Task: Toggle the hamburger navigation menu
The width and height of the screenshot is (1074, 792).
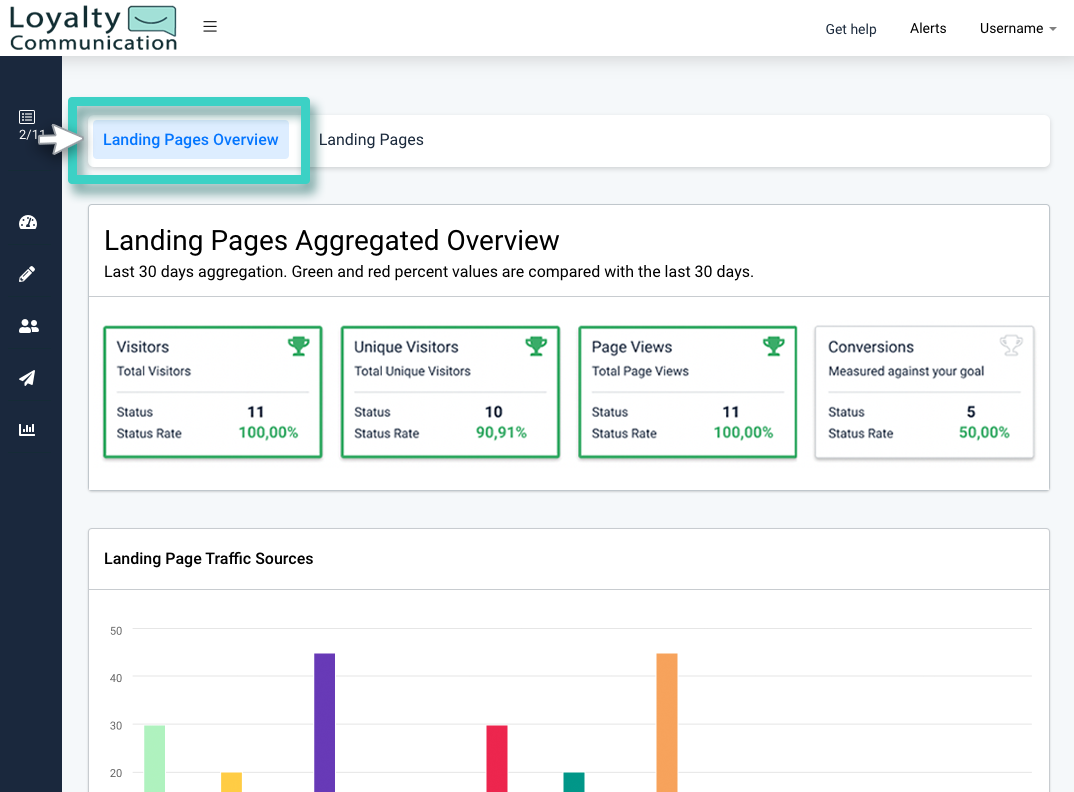Action: pyautogui.click(x=210, y=26)
